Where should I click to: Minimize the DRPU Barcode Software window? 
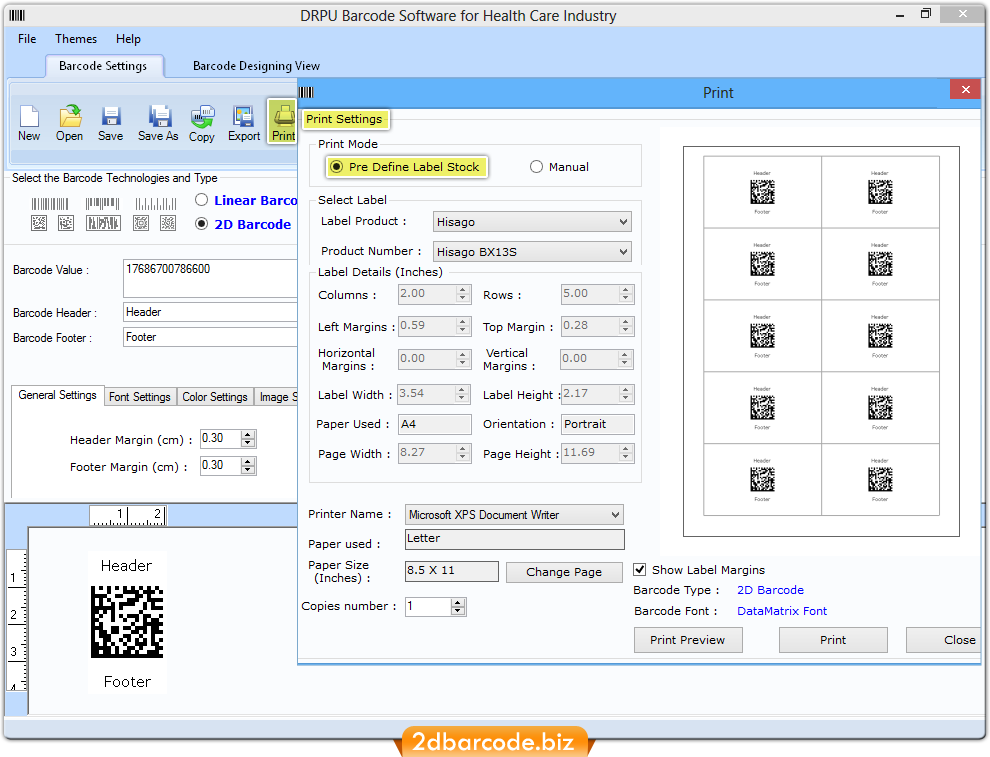900,15
